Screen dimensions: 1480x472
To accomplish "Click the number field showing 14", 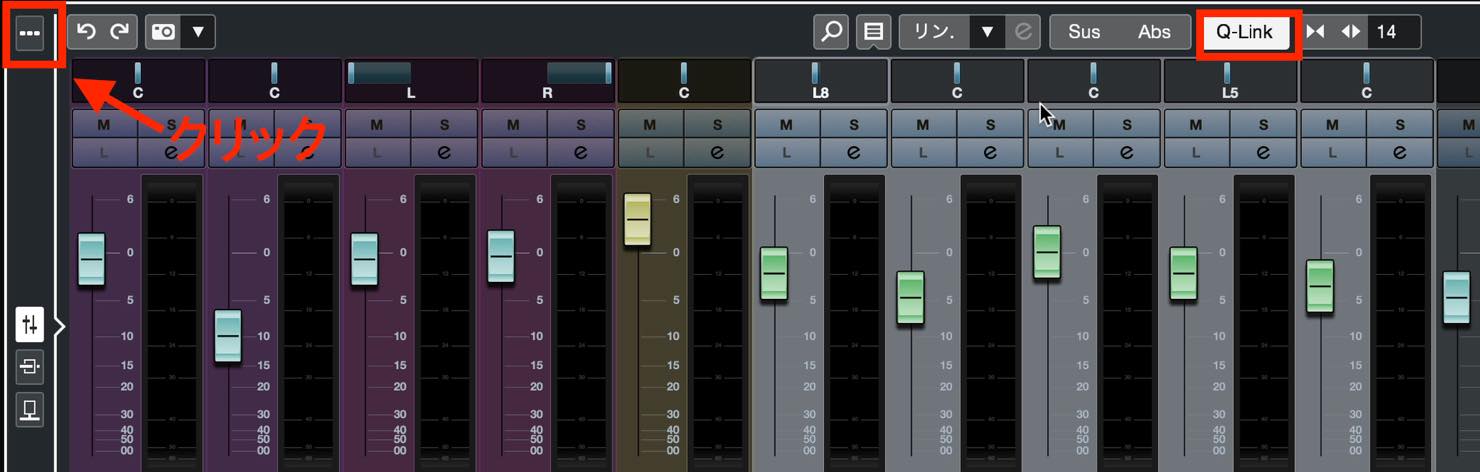I will click(1393, 32).
